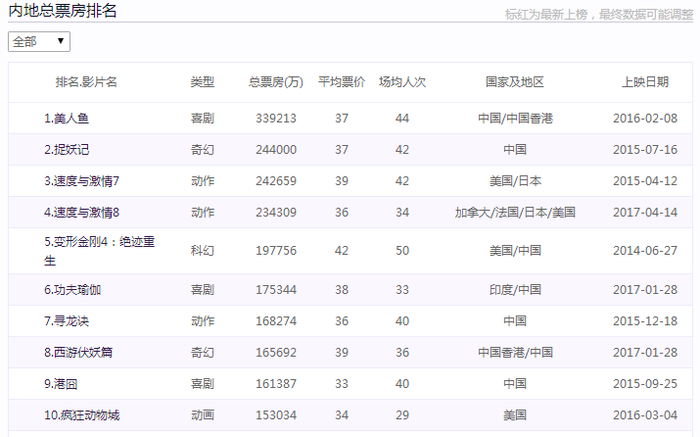Open the 2.捉妖记 movie link
Viewport: 700px width, 437px height.
67,150
